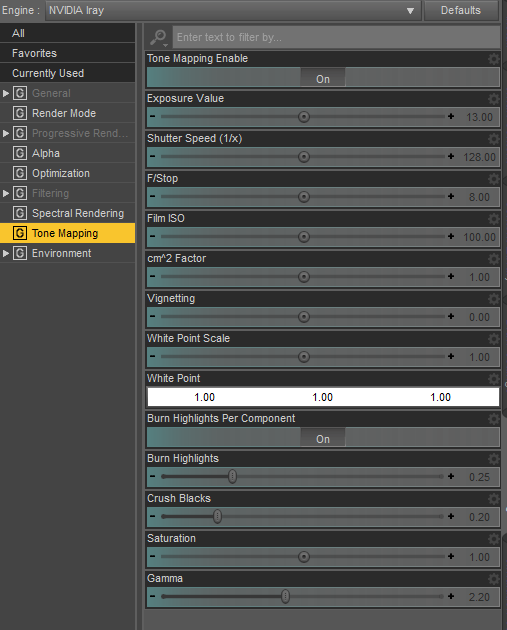Increase Burn Highlights with plus button
Image resolution: width=507 pixels, height=630 pixels.
click(451, 477)
